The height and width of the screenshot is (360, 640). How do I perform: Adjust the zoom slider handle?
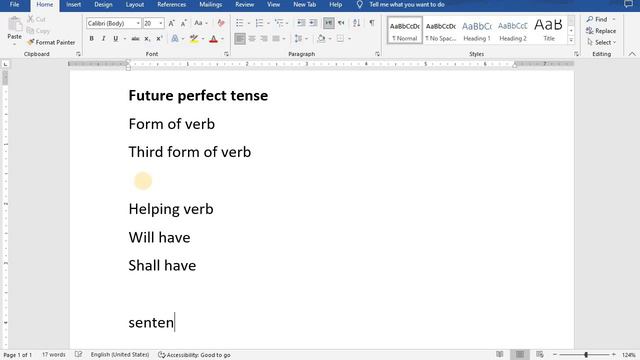[x=586, y=355]
